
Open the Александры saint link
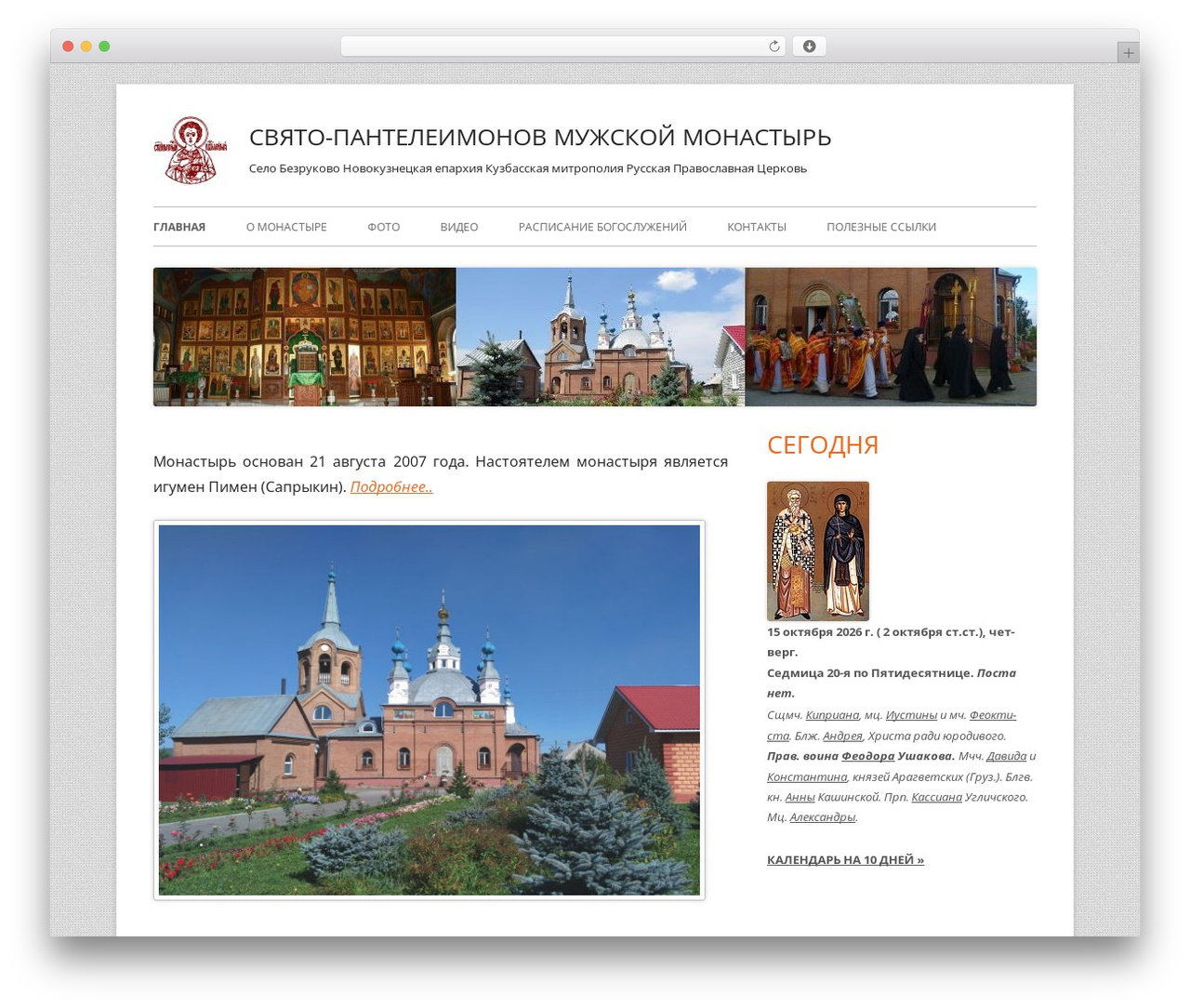(823, 817)
